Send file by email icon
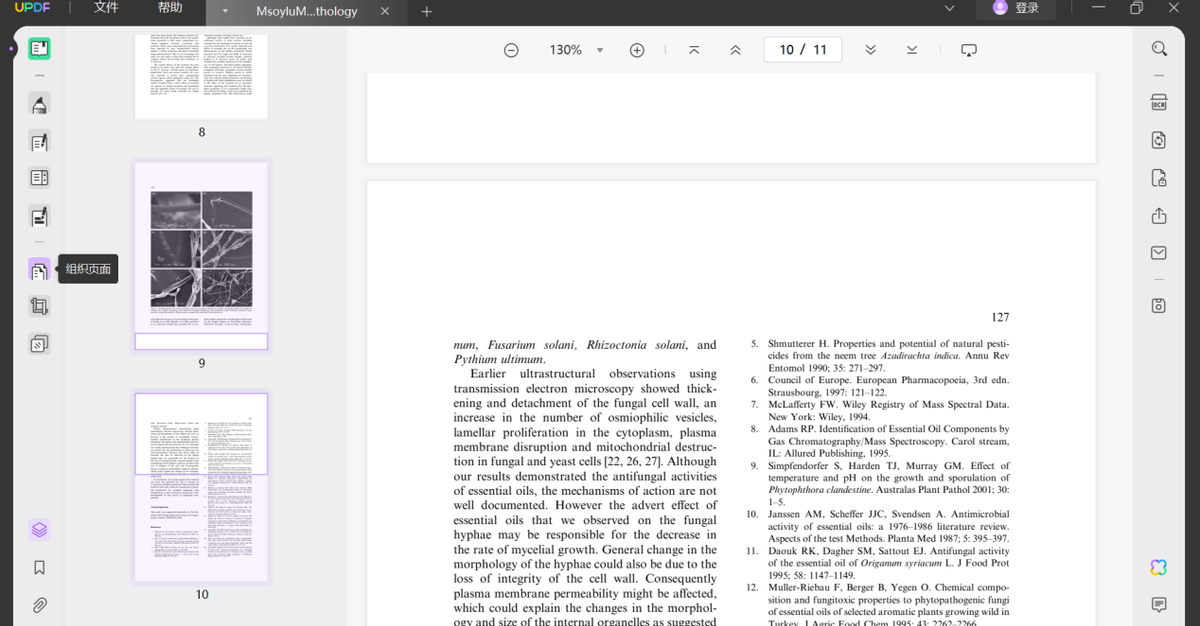 (x=1159, y=252)
